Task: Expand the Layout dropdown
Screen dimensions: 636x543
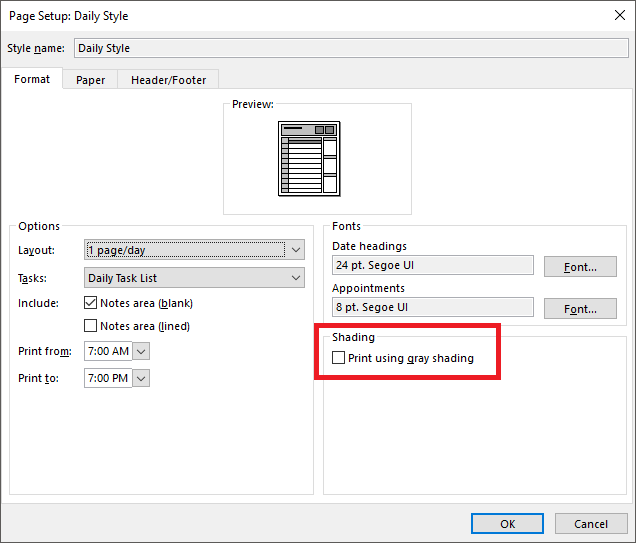Action: [x=296, y=250]
